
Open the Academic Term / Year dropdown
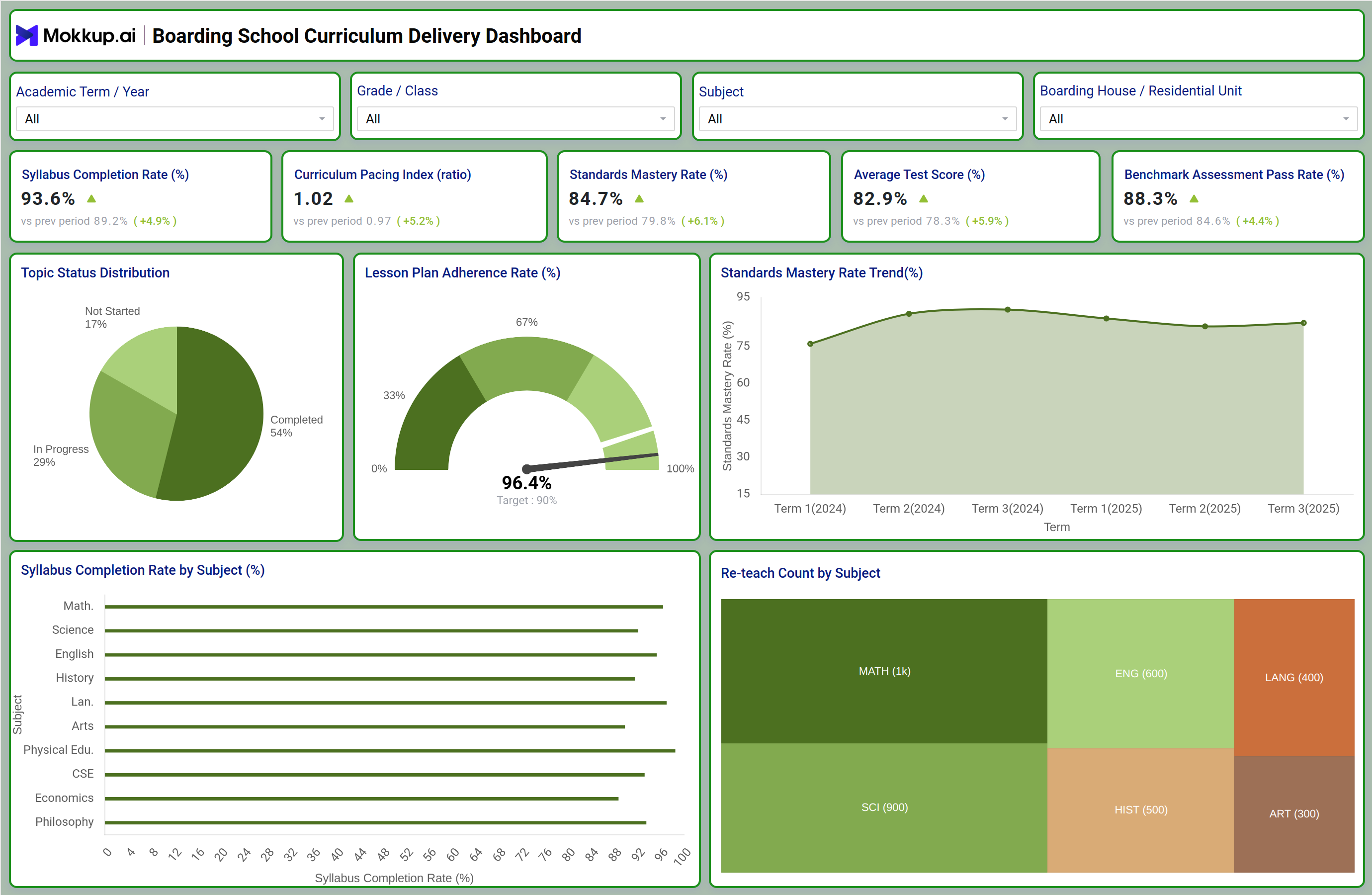[x=174, y=119]
